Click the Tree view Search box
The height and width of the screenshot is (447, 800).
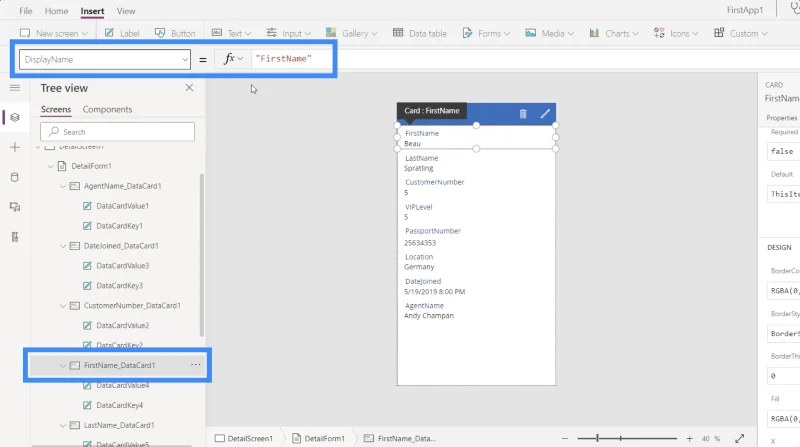[x=117, y=132]
